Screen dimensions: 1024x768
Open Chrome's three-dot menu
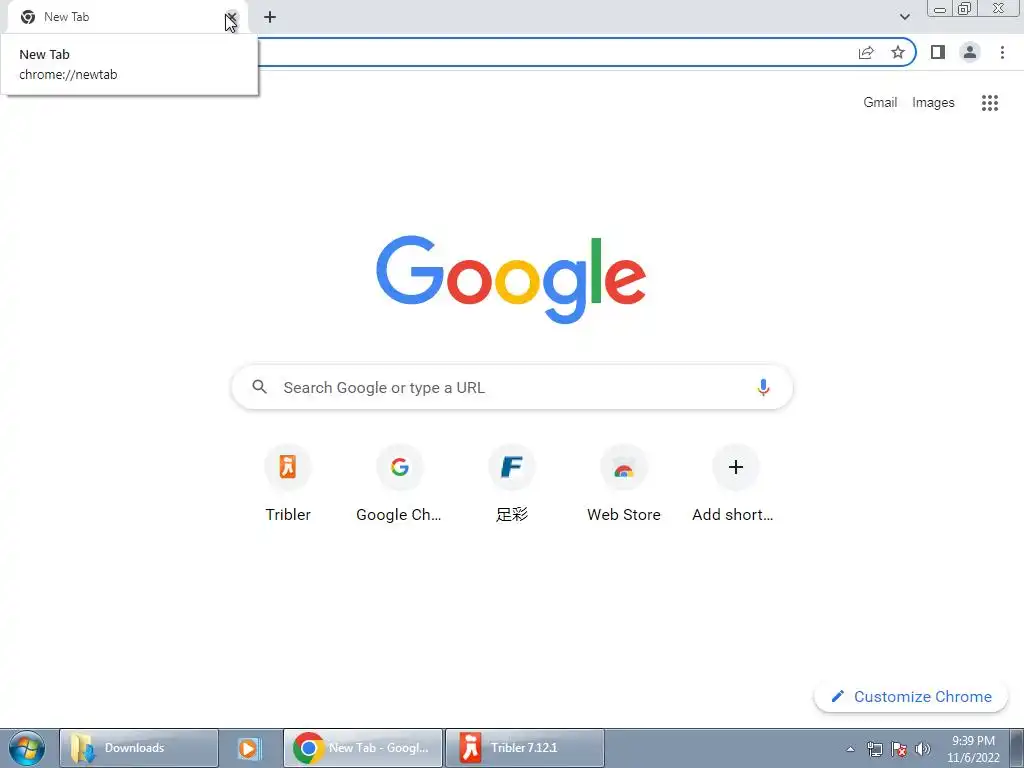coord(1002,52)
